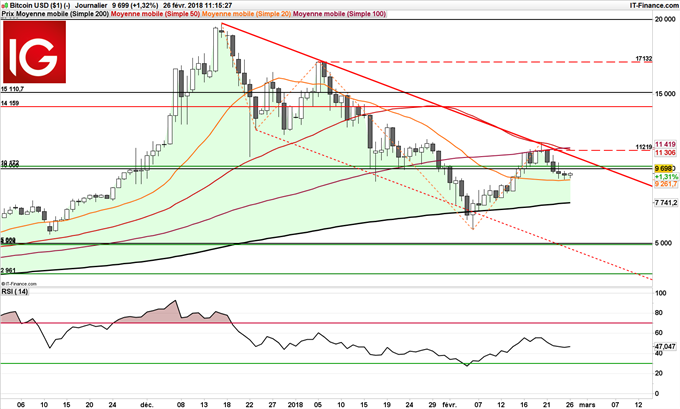
Task: Click the 60 label on RSI axis
Action: coord(659,333)
